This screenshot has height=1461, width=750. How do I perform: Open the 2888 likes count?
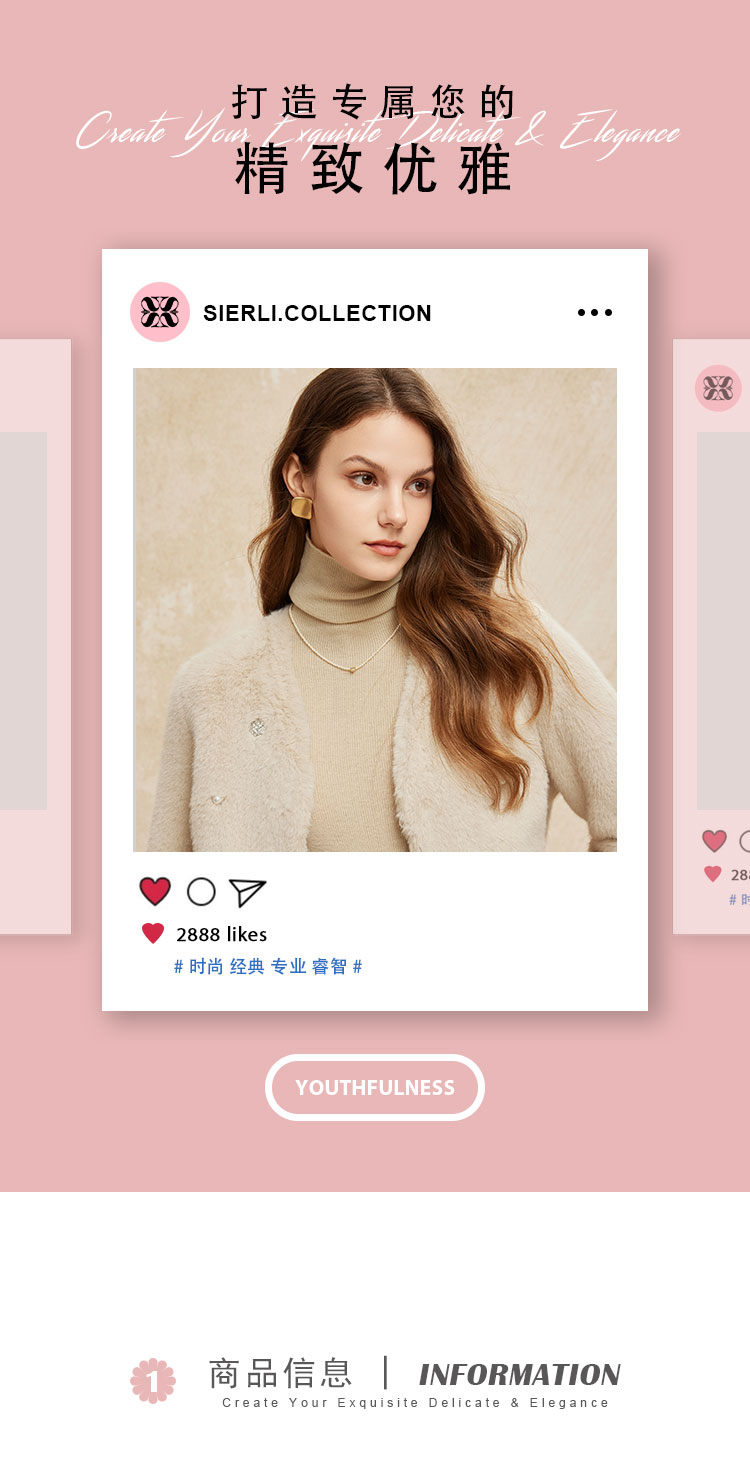click(x=221, y=934)
